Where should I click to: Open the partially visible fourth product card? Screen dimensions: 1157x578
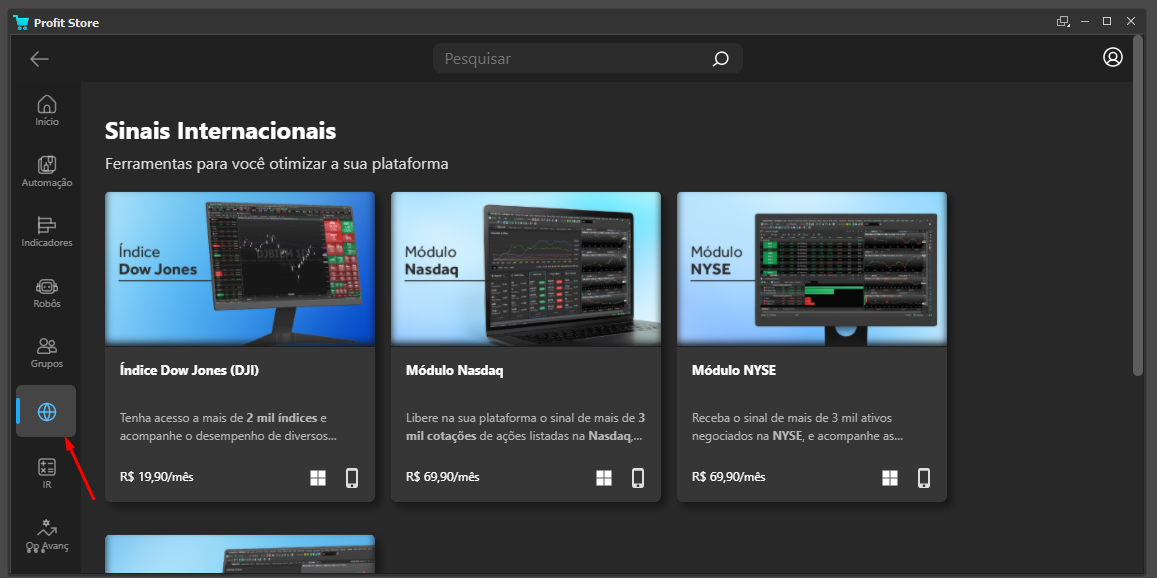coord(240,554)
